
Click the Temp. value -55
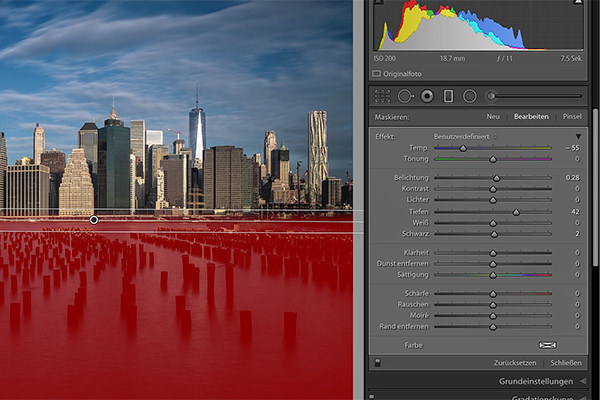[x=572, y=148]
